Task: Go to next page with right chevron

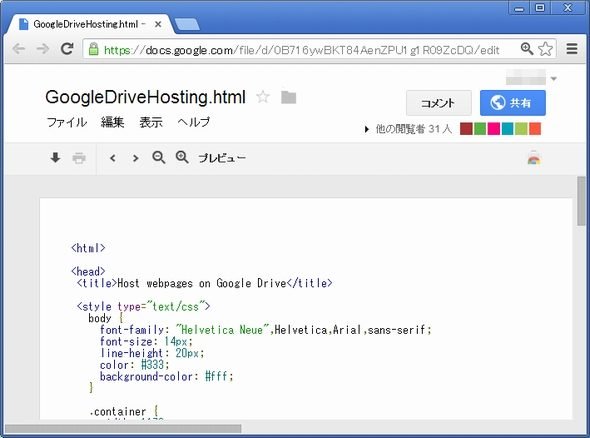Action: [x=135, y=158]
